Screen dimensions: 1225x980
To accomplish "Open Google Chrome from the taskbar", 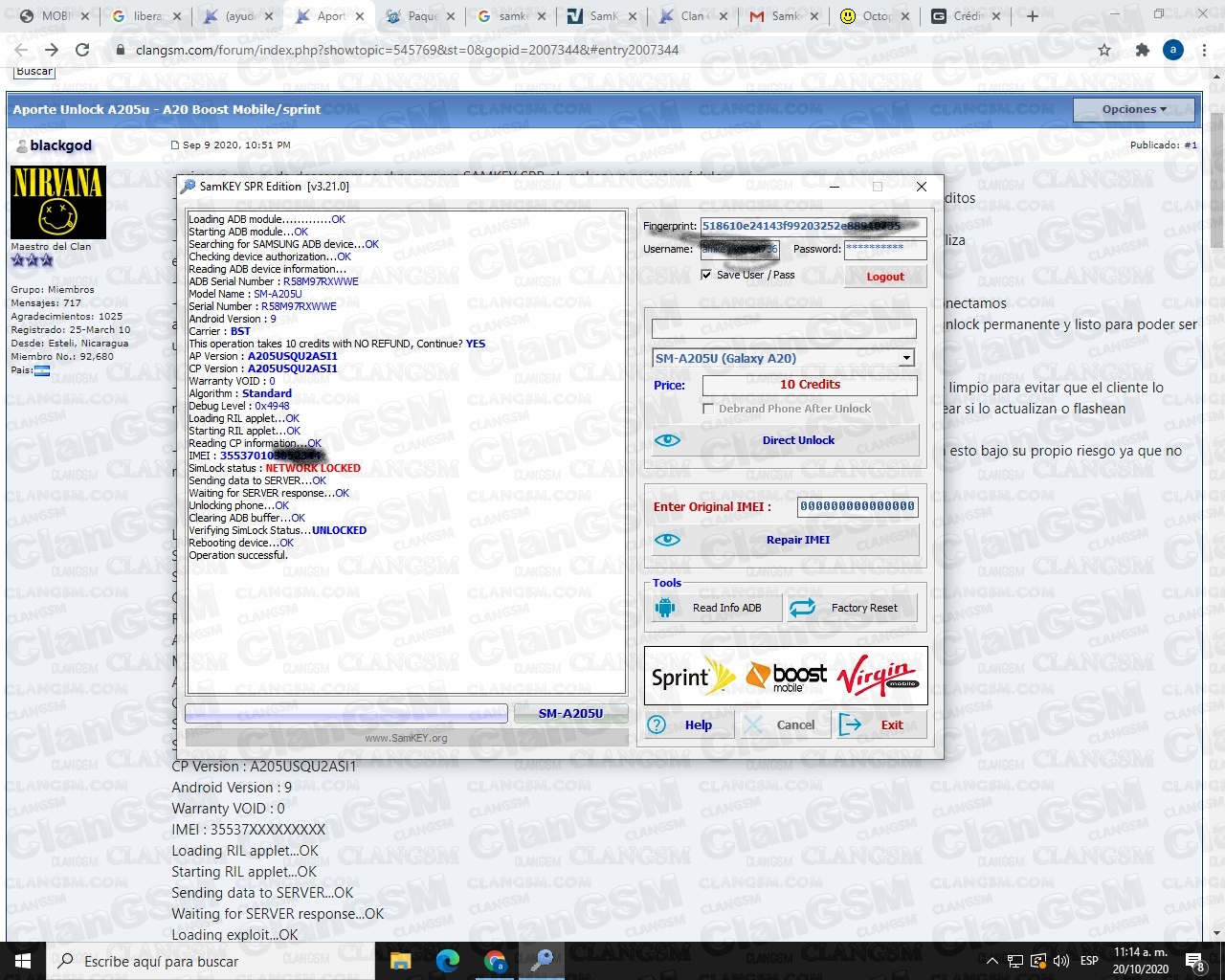I will [x=495, y=960].
